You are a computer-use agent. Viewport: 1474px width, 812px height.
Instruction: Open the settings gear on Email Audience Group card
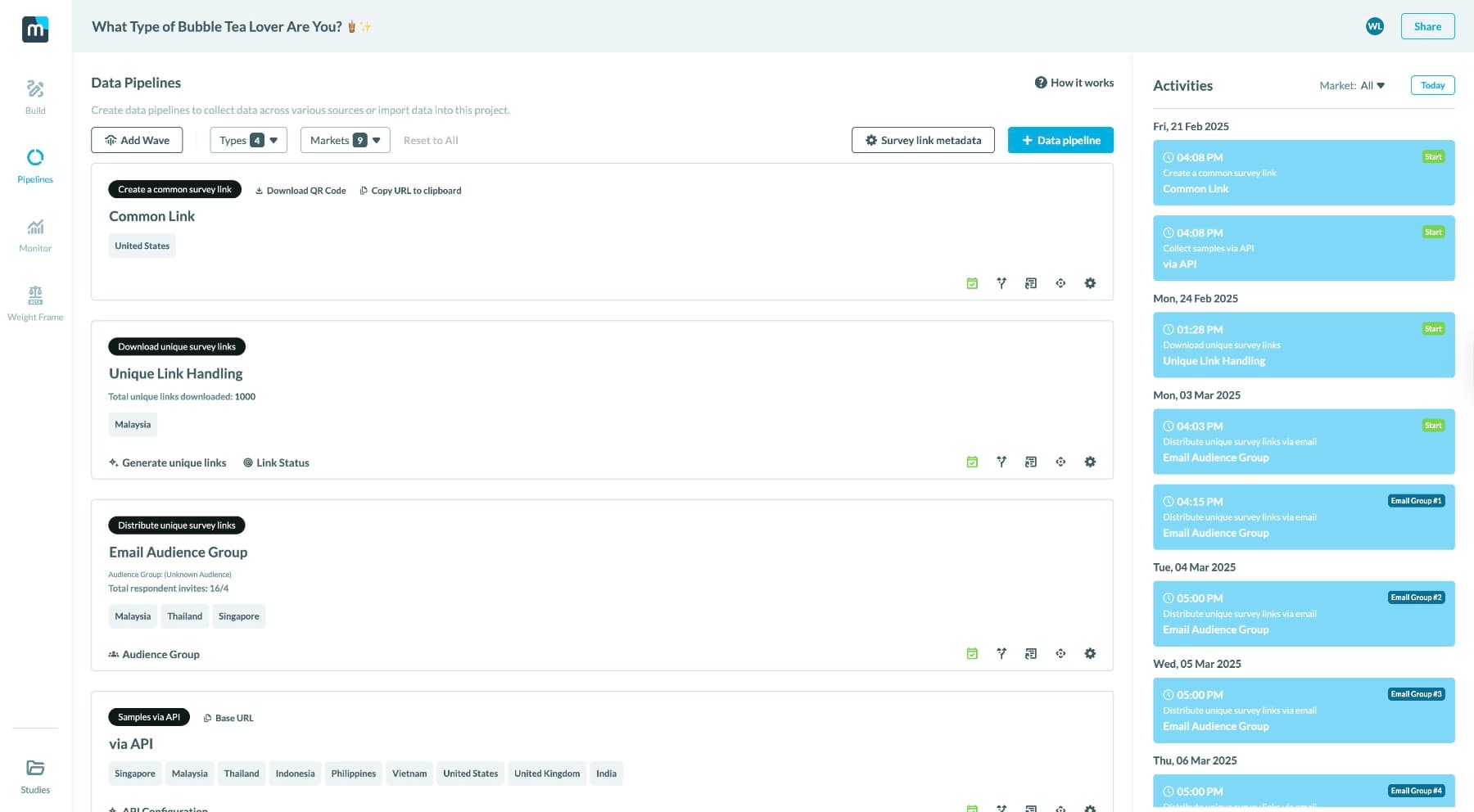[1090, 653]
